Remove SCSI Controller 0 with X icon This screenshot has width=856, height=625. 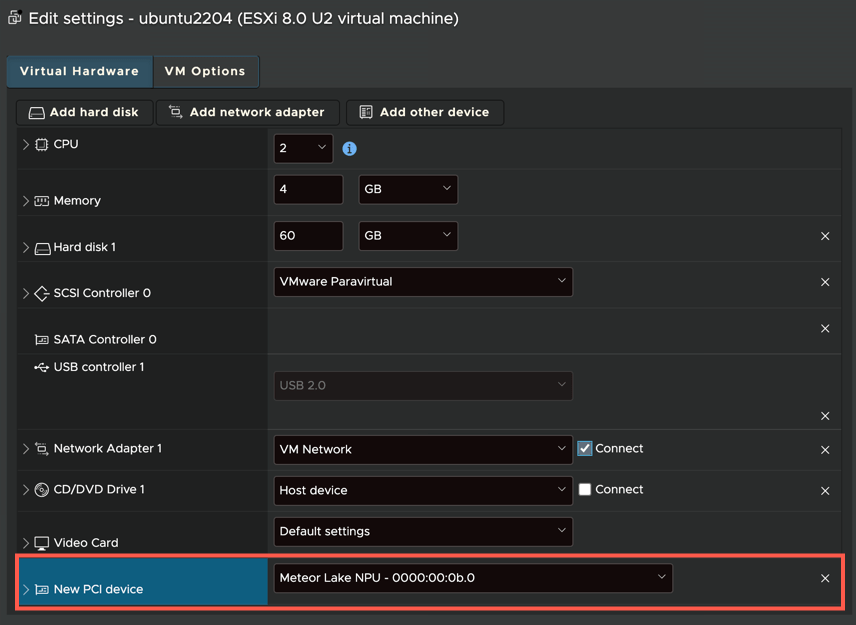(x=825, y=282)
